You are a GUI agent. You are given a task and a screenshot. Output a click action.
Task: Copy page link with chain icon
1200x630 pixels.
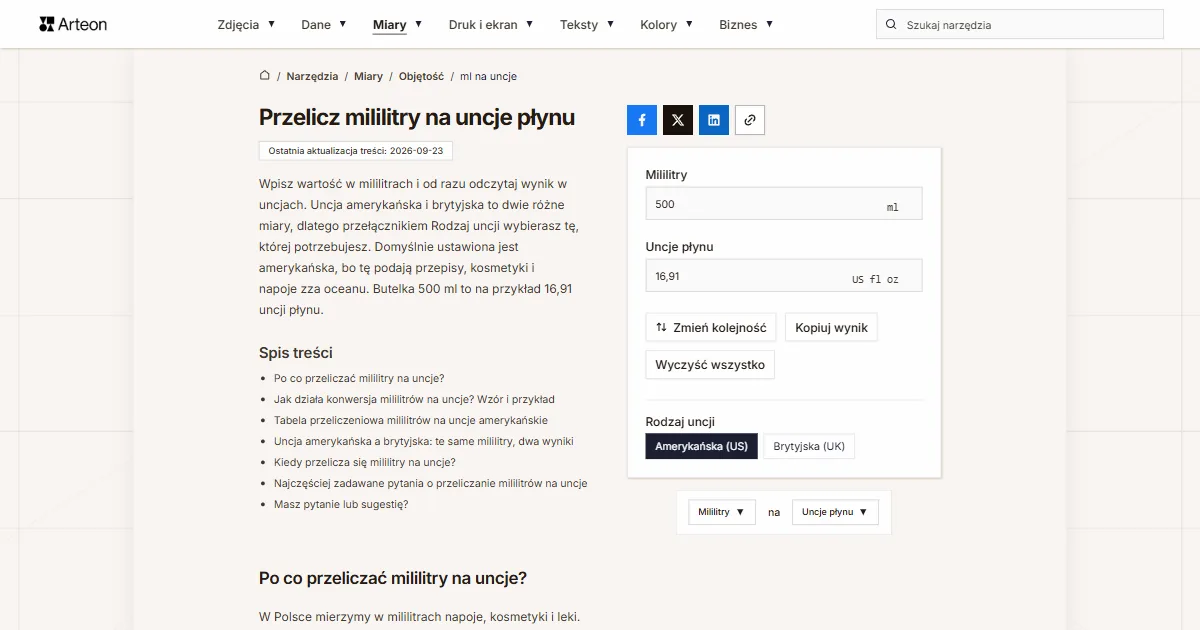[750, 120]
